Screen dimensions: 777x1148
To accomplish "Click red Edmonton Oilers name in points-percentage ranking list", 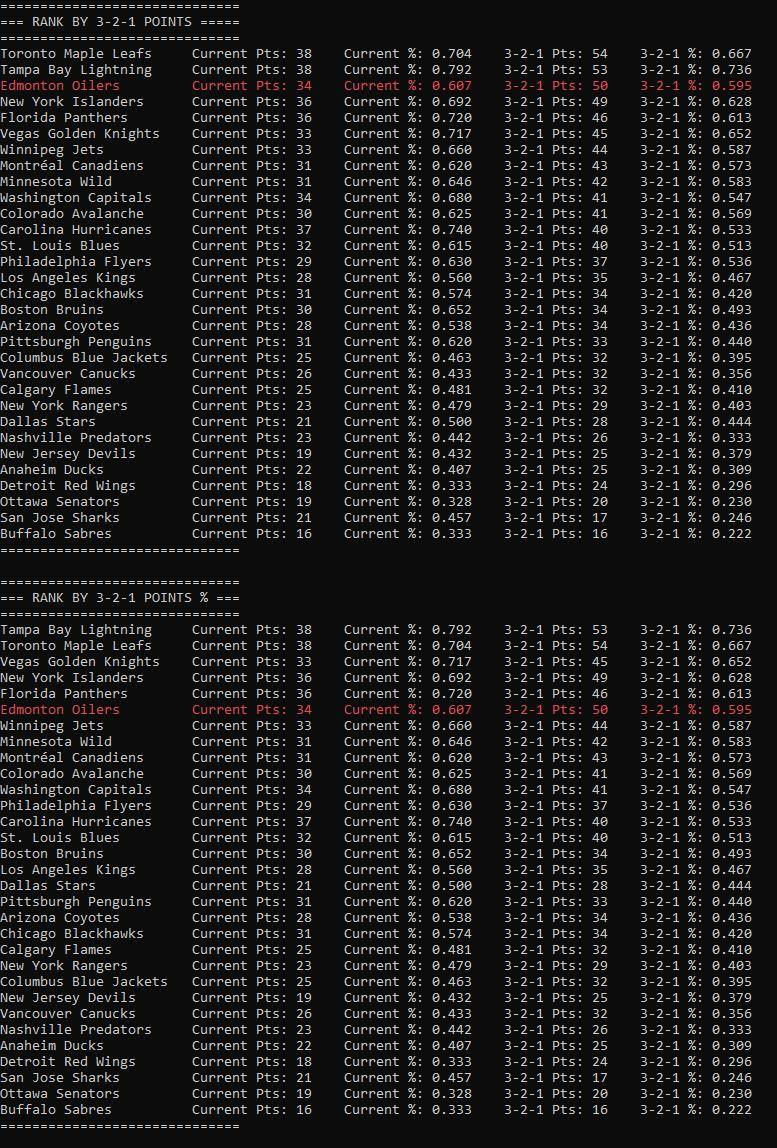I will coord(60,709).
